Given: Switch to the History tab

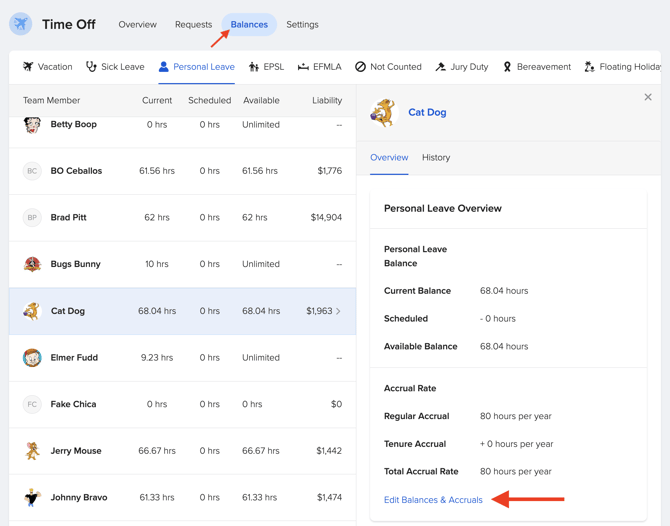Looking at the screenshot, I should pos(436,157).
